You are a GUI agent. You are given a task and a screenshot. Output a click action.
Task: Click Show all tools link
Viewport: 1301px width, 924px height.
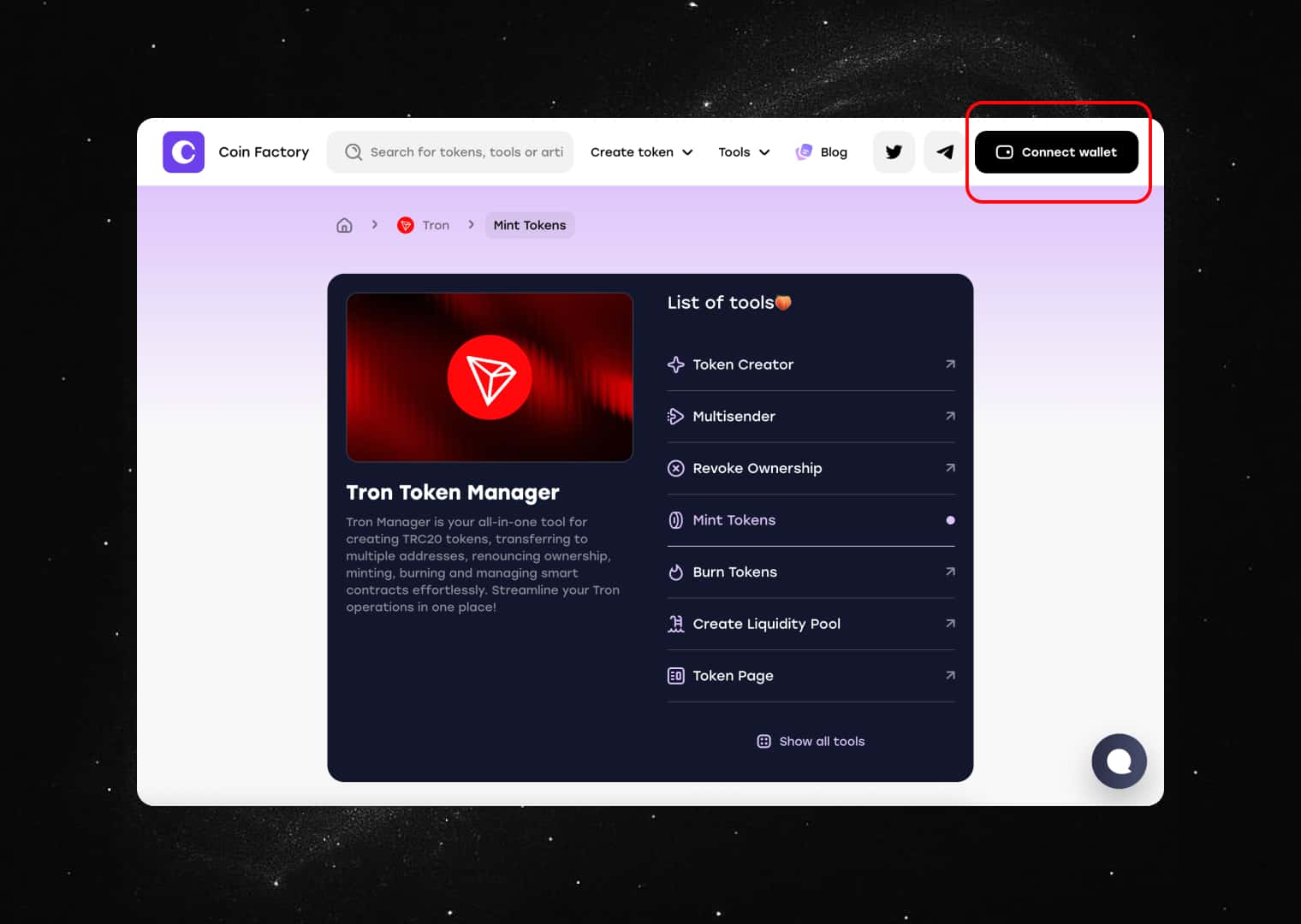[811, 742]
